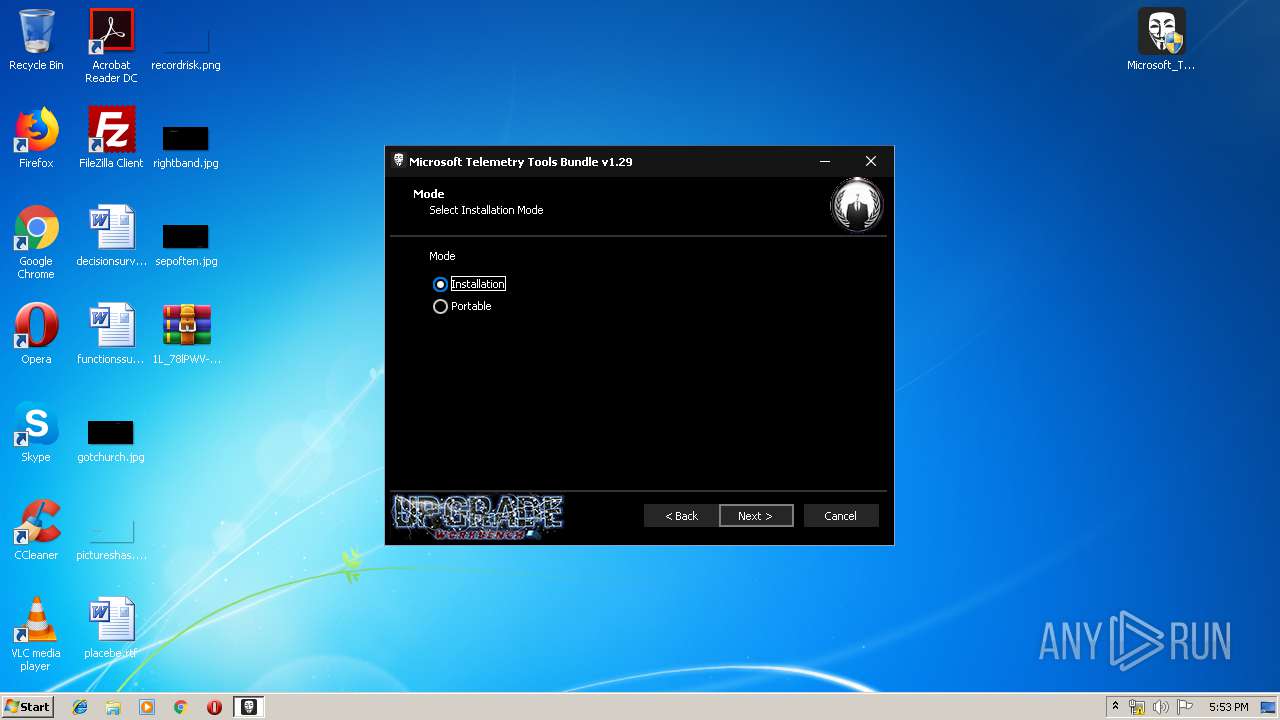This screenshot has width=1280, height=720.
Task: Open the Skype desktop shortcut
Action: [36, 432]
